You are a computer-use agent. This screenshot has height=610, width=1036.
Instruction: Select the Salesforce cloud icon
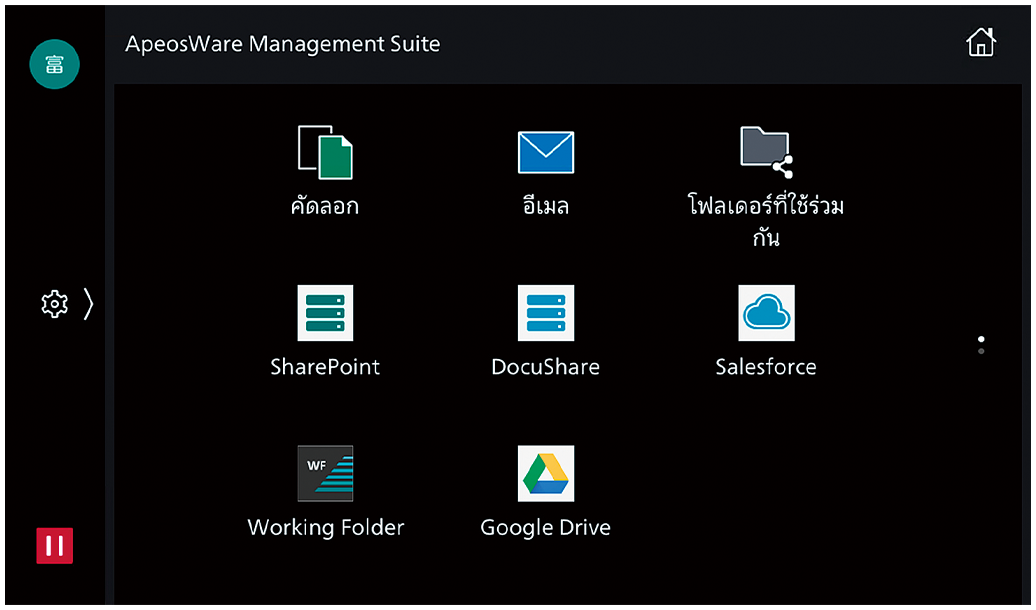pos(765,312)
